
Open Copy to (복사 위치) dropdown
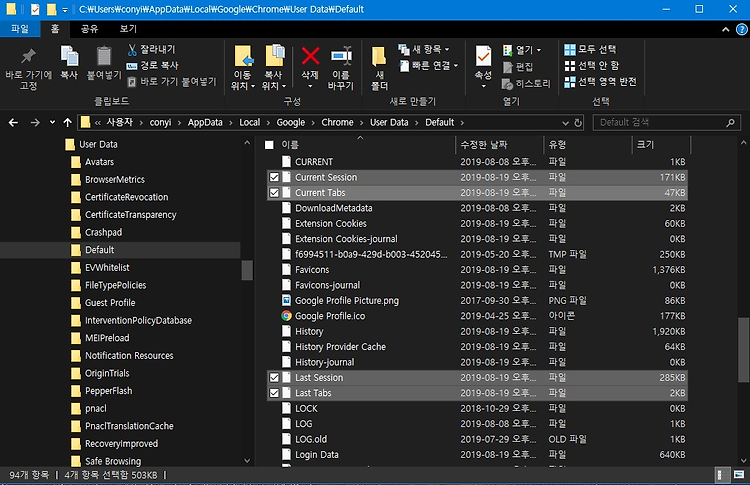274,68
